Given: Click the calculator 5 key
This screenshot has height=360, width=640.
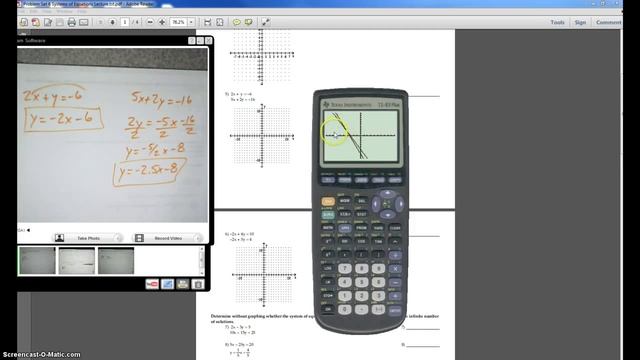Looking at the screenshot, I should click(362, 282).
